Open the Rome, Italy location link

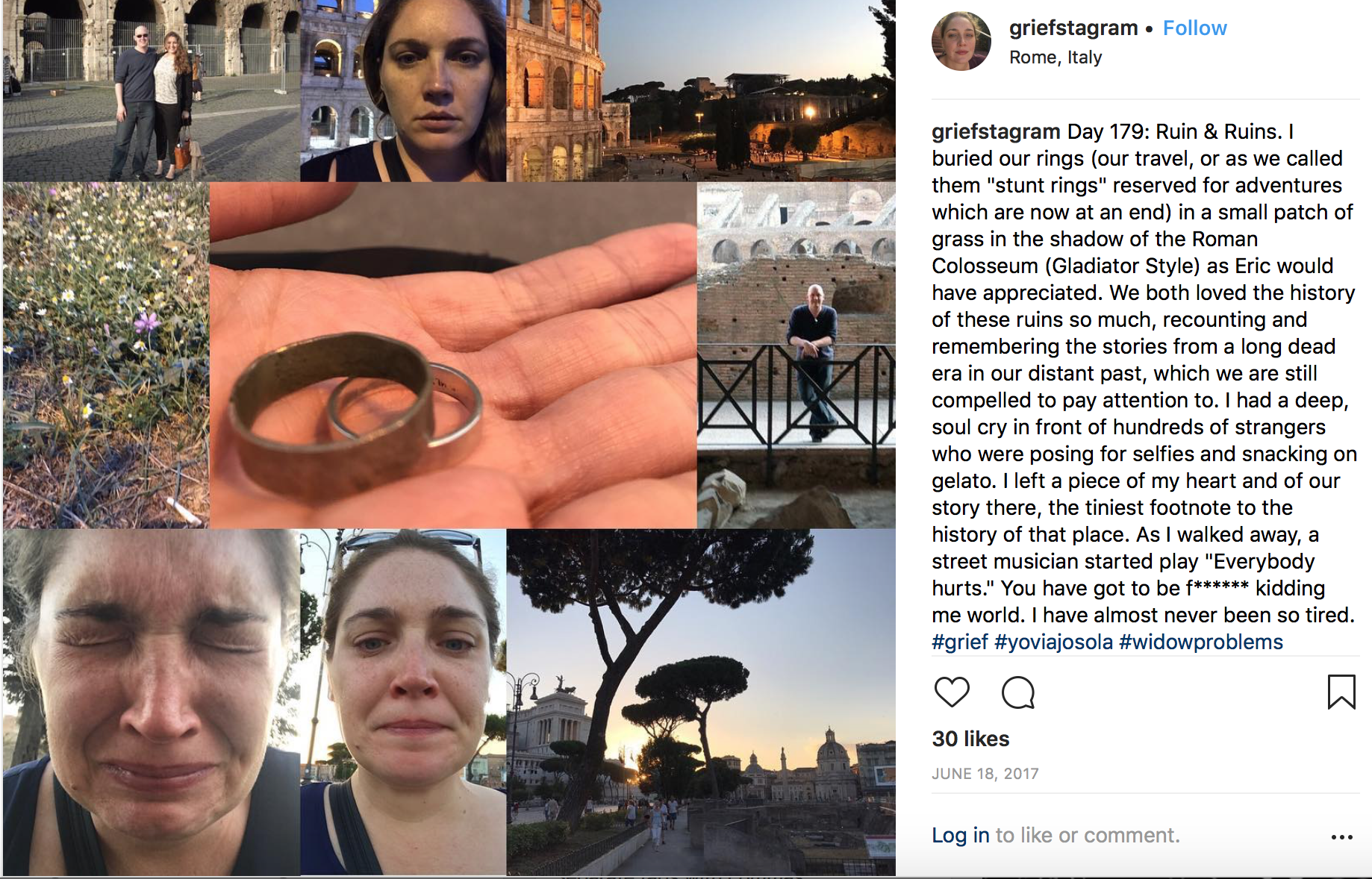1055,57
